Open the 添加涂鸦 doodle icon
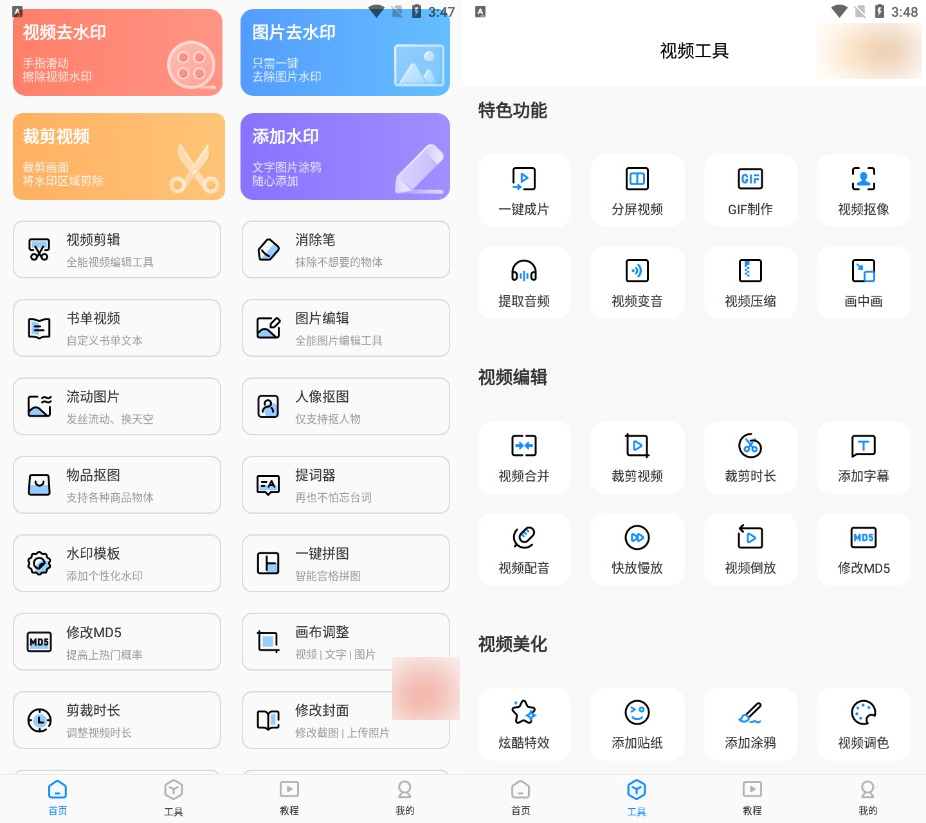 (x=750, y=713)
